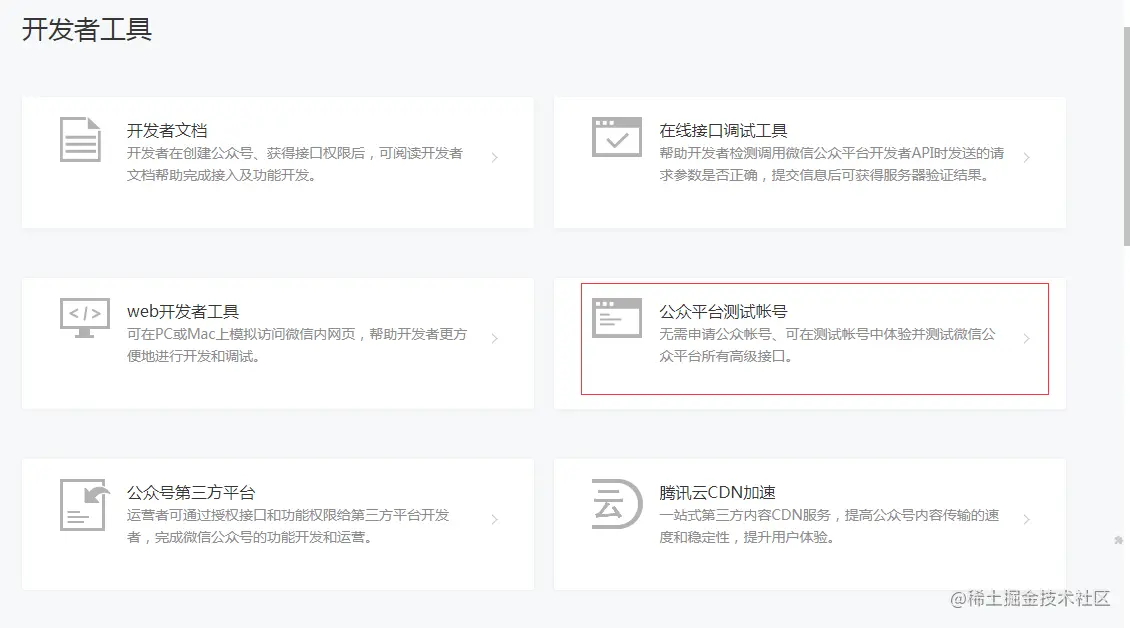Click the 在线接口调试工具 checkmark window icon
Image resolution: width=1130 pixels, height=628 pixels.
(x=616, y=137)
